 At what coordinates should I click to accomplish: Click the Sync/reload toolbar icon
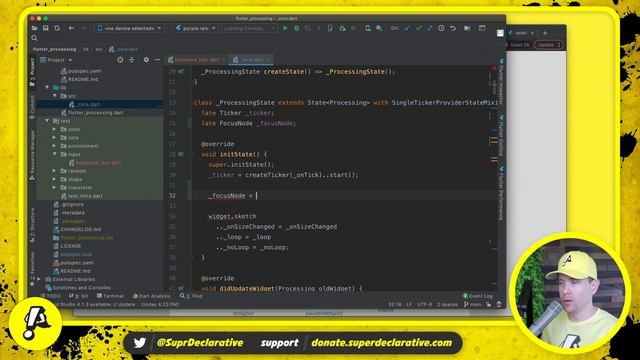(x=57, y=28)
